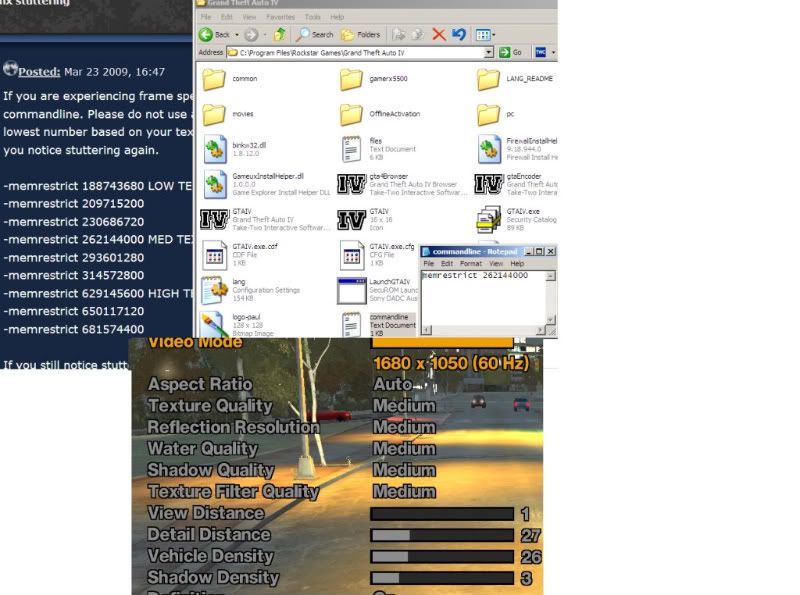Open Explorer's Tools menu

coord(312,17)
